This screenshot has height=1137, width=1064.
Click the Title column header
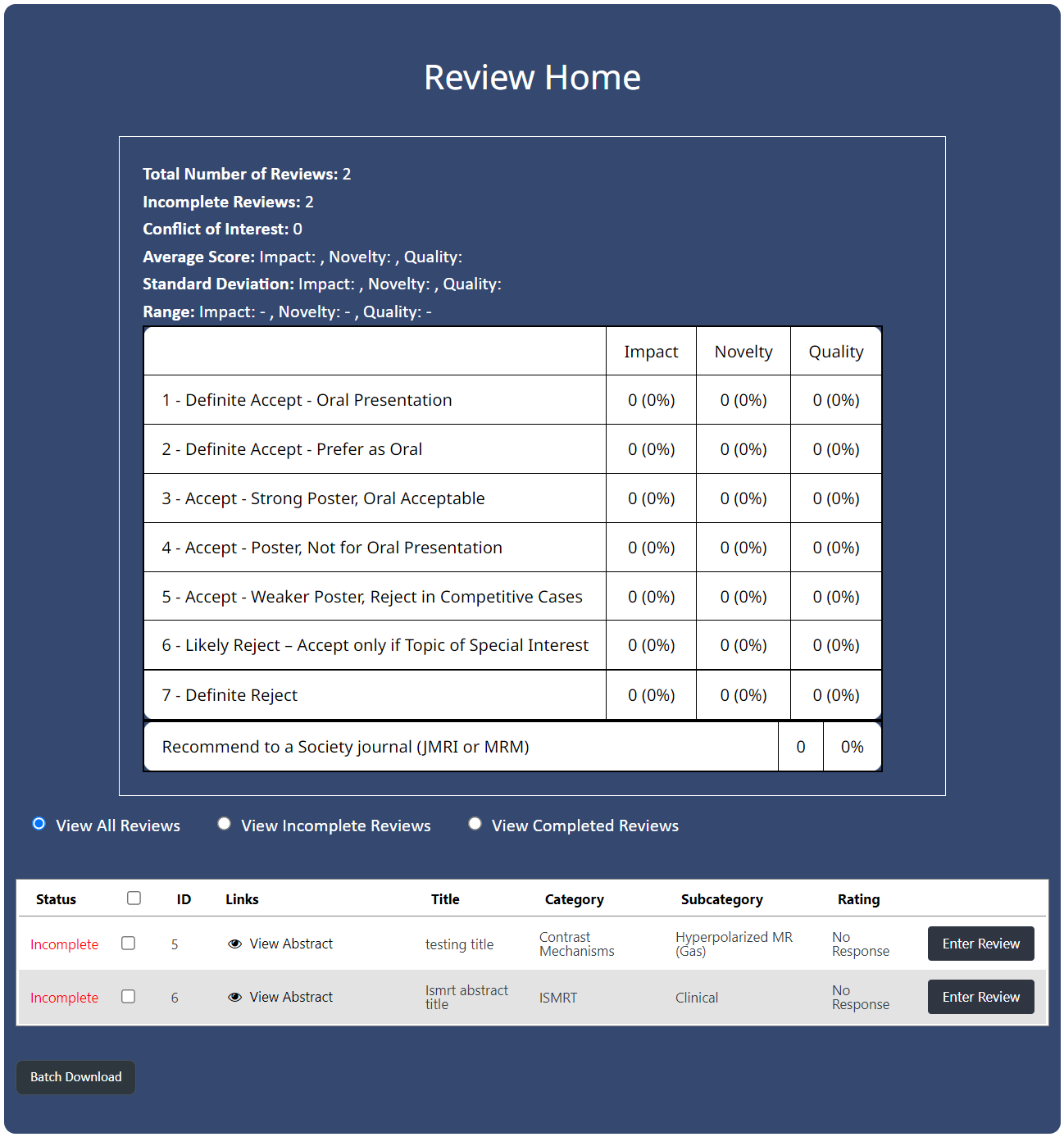pos(445,900)
